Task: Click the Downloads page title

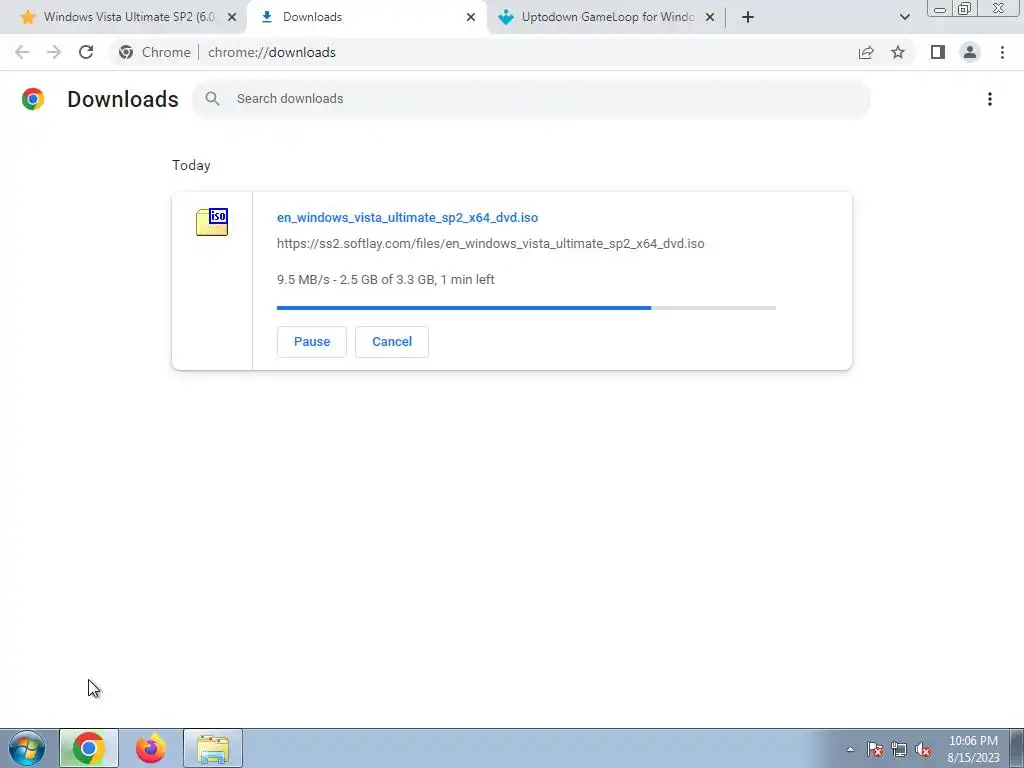Action: pos(123,99)
